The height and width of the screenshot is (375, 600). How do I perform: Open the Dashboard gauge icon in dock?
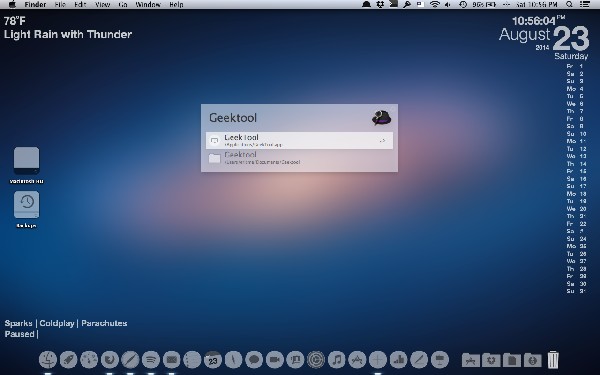pyautogui.click(x=89, y=360)
